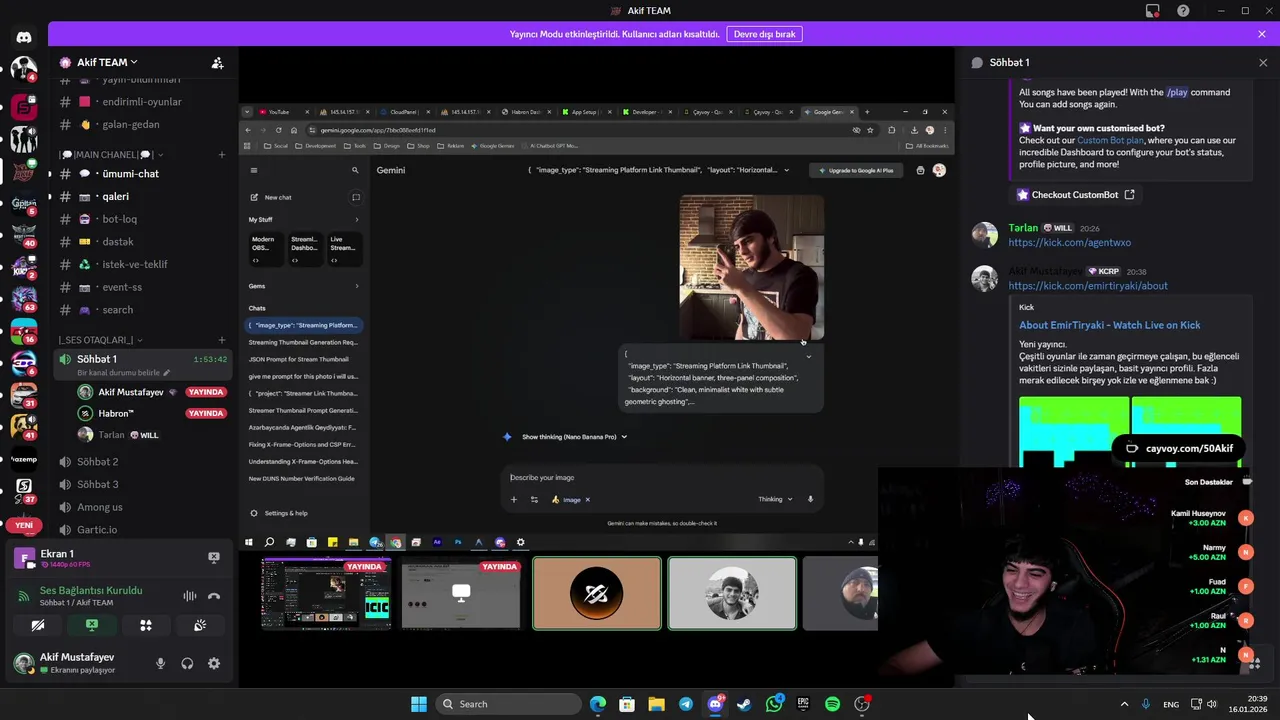Select Habron's stream preview tile
This screenshot has height=720, width=1280.
[x=460, y=593]
